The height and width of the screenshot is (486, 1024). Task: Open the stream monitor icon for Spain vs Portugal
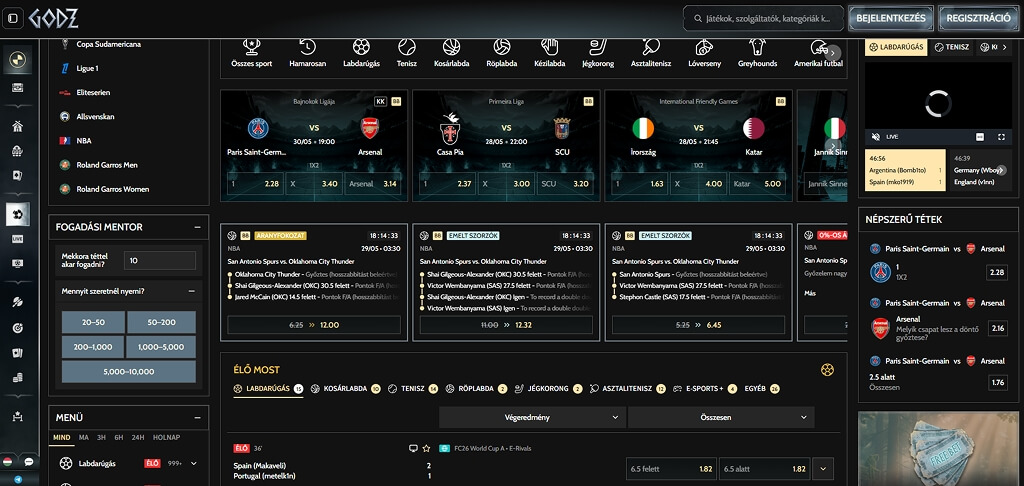click(x=413, y=448)
